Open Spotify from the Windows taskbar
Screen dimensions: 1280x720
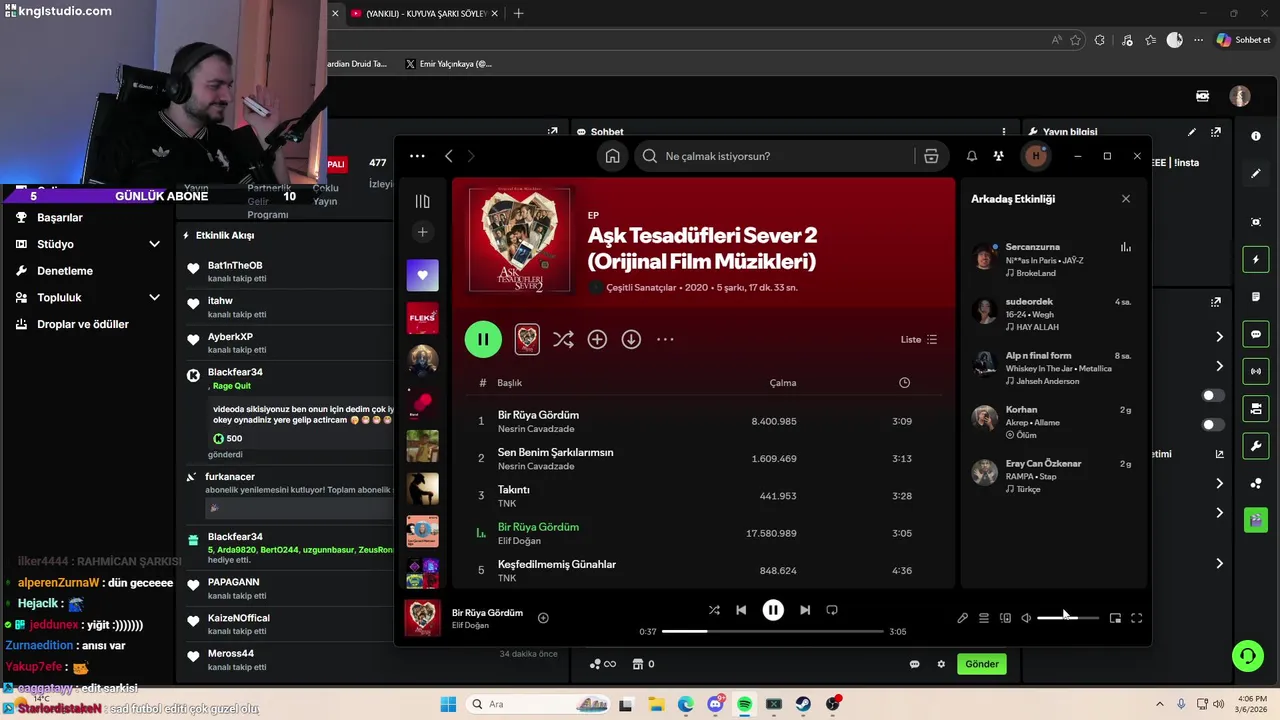(x=744, y=704)
